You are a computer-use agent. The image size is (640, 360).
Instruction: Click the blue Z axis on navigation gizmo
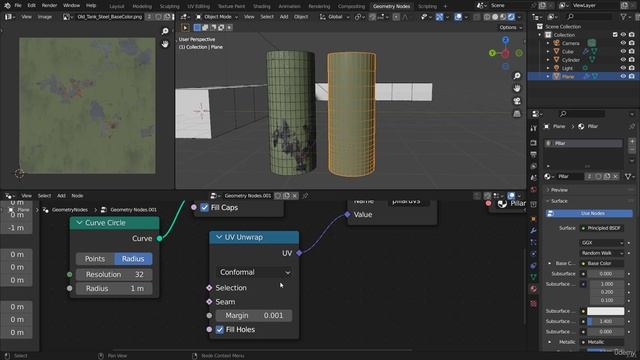[505, 40]
